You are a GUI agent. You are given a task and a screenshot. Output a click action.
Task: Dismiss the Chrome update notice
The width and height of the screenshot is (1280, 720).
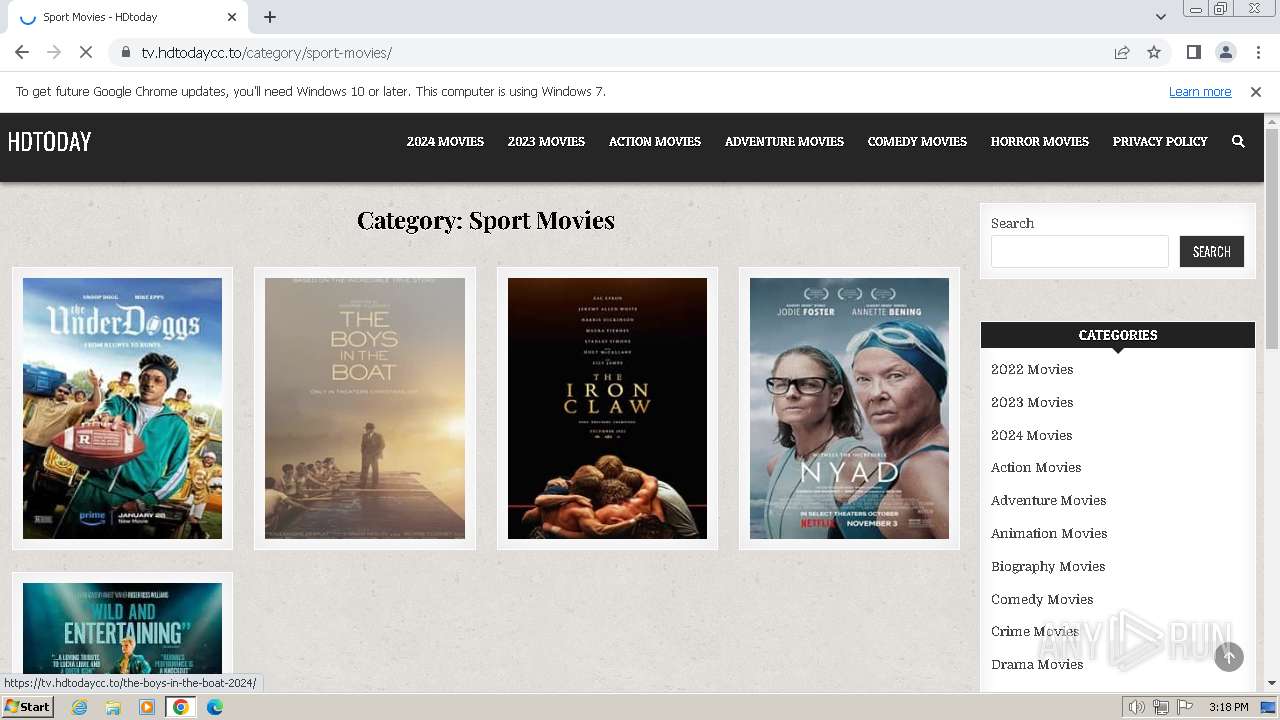click(1256, 91)
